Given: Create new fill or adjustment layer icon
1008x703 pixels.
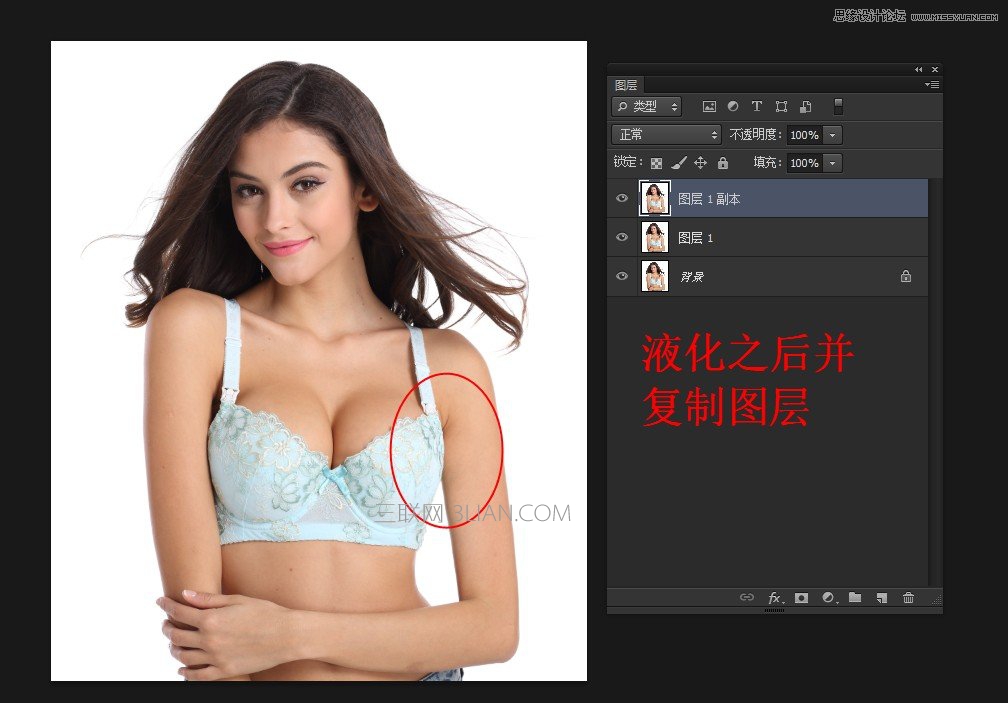Looking at the screenshot, I should click(x=829, y=598).
